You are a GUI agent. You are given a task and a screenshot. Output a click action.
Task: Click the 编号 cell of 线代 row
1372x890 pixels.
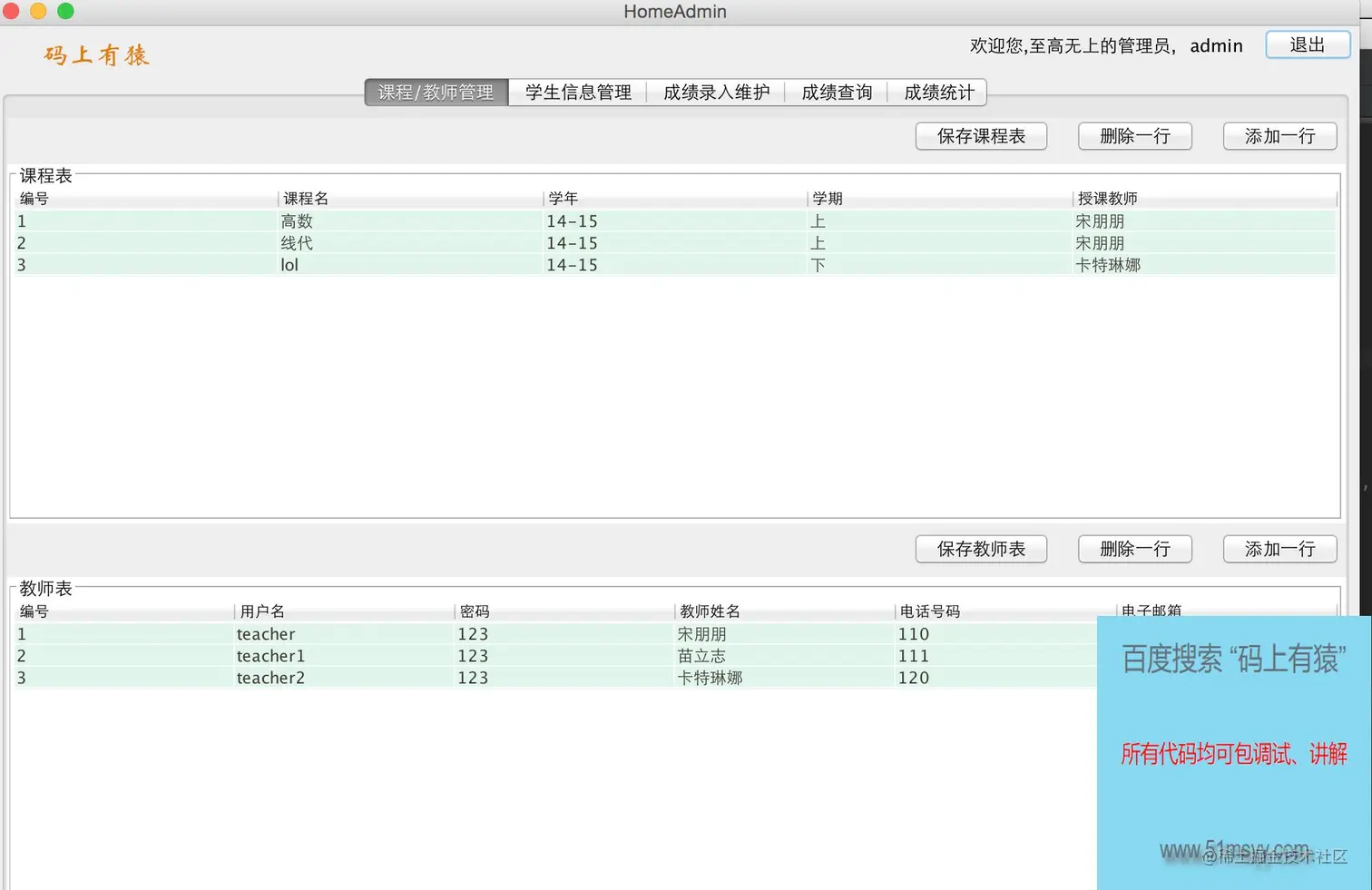tap(145, 243)
